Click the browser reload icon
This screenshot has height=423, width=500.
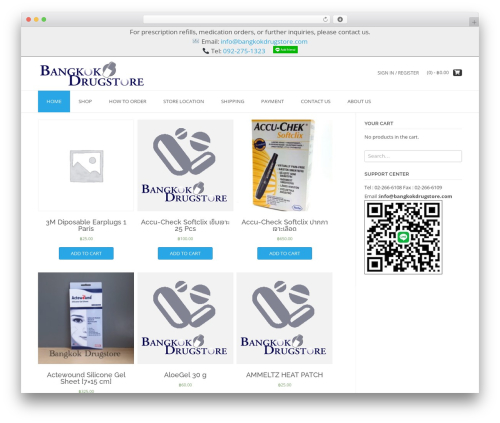[325, 19]
